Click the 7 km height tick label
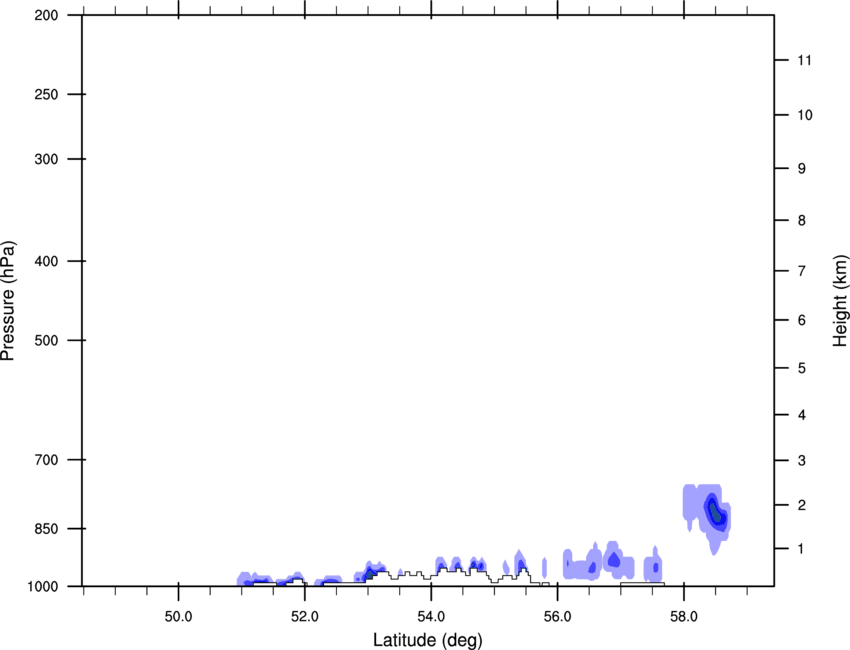Image resolution: width=850 pixels, height=650 pixels. pos(802,271)
